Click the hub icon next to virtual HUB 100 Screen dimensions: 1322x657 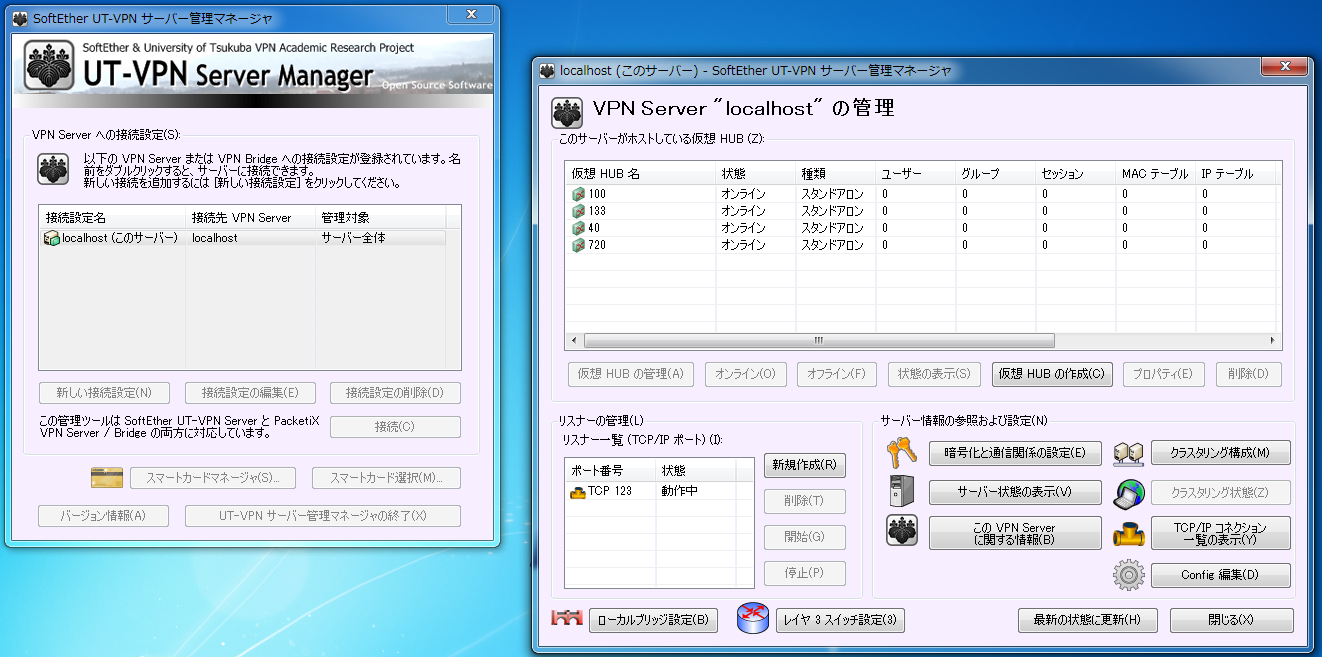pyautogui.click(x=579, y=194)
